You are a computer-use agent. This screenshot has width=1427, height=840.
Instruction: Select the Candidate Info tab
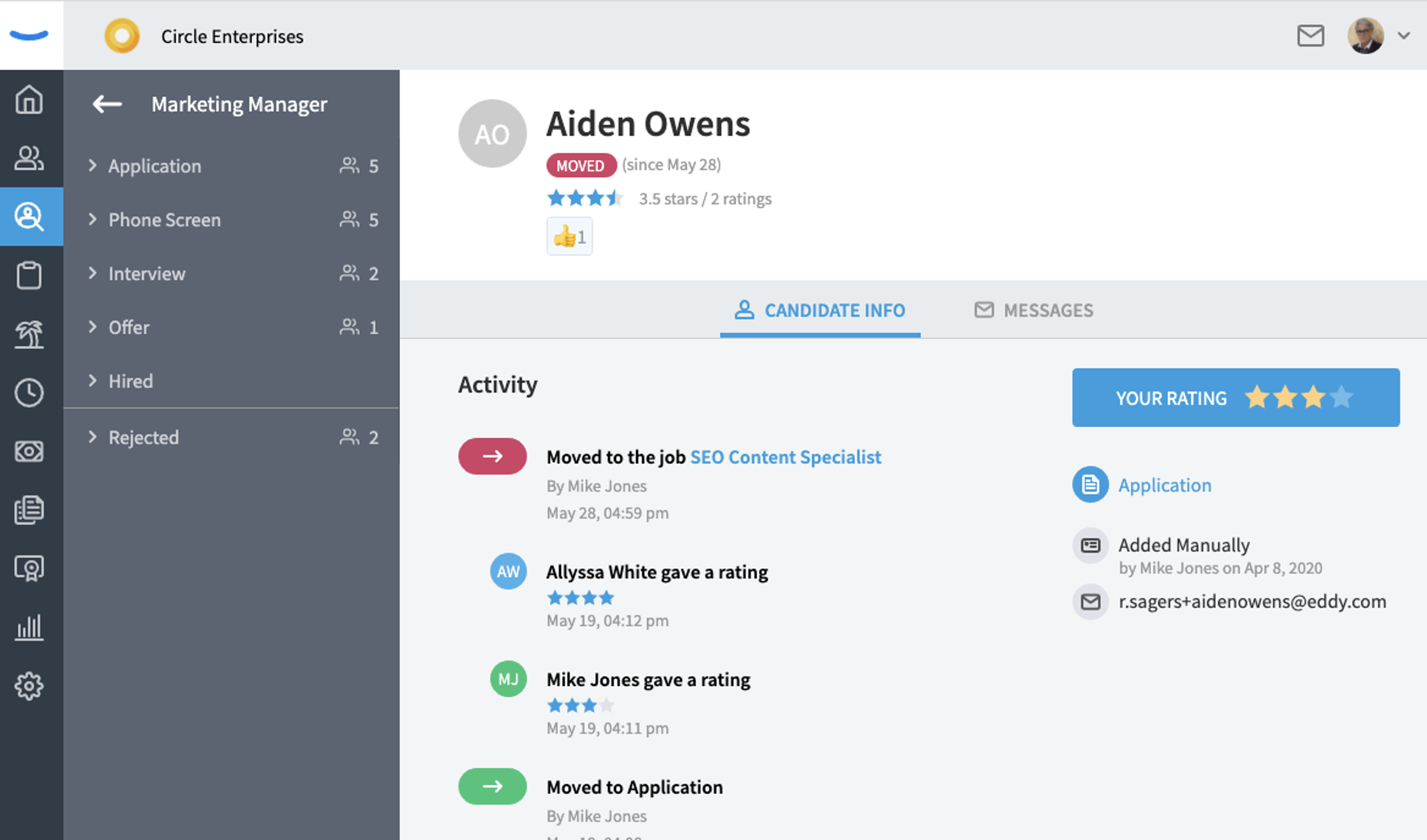click(820, 310)
